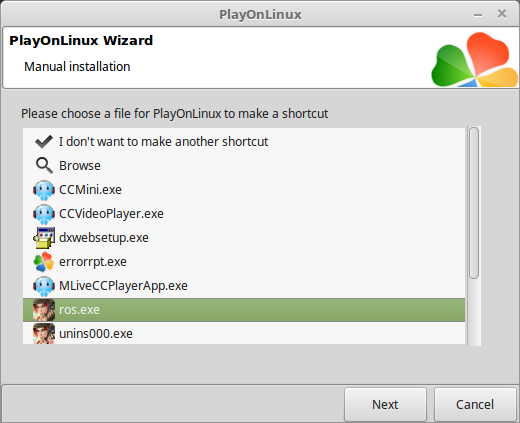Image resolution: width=520 pixels, height=423 pixels.
Task: Click the magnifying glass Browse icon
Action: tap(44, 166)
